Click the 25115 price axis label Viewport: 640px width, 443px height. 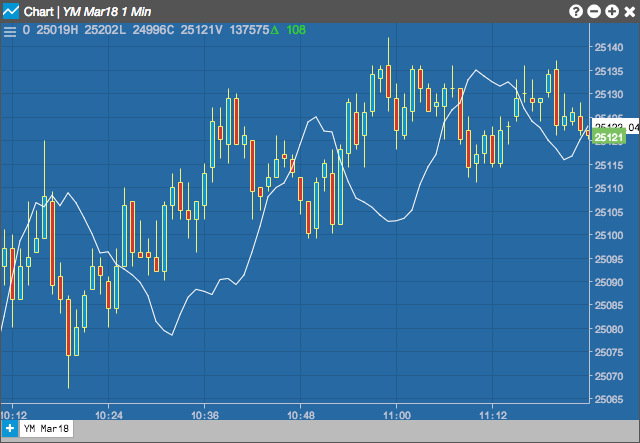pos(609,165)
